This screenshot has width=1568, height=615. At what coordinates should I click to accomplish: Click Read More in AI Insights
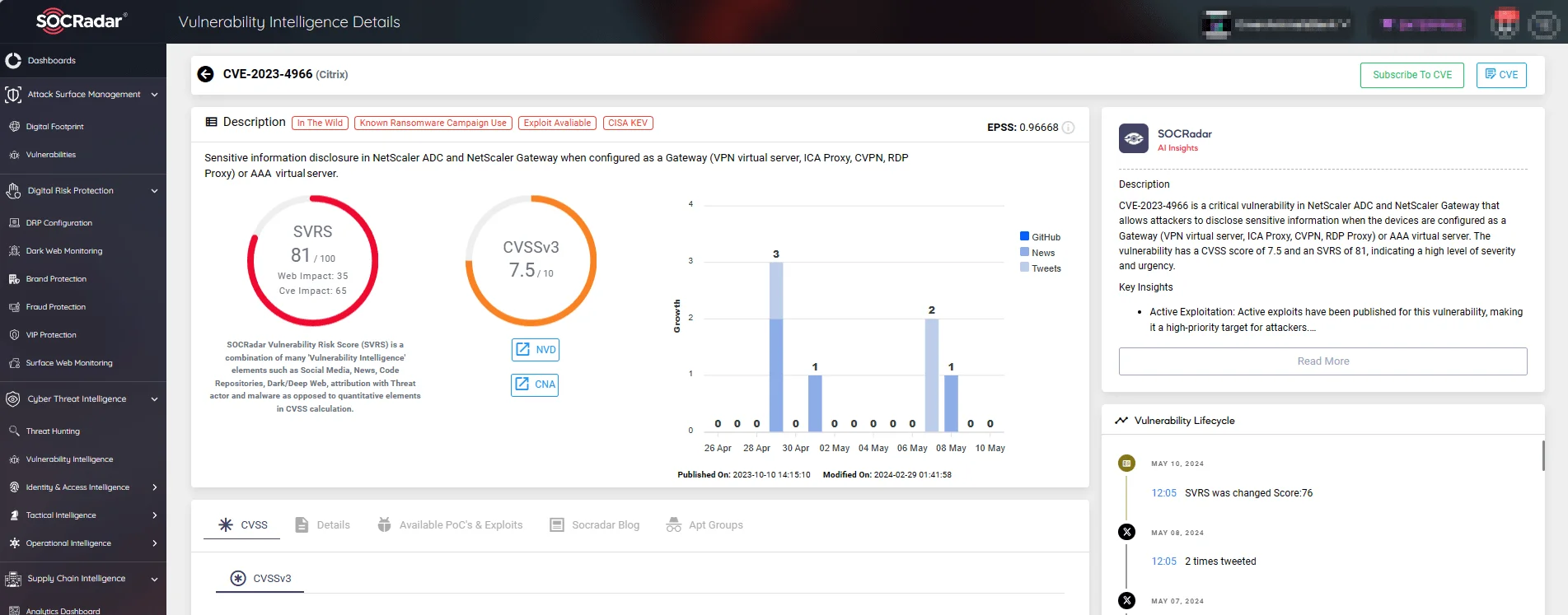pos(1322,361)
